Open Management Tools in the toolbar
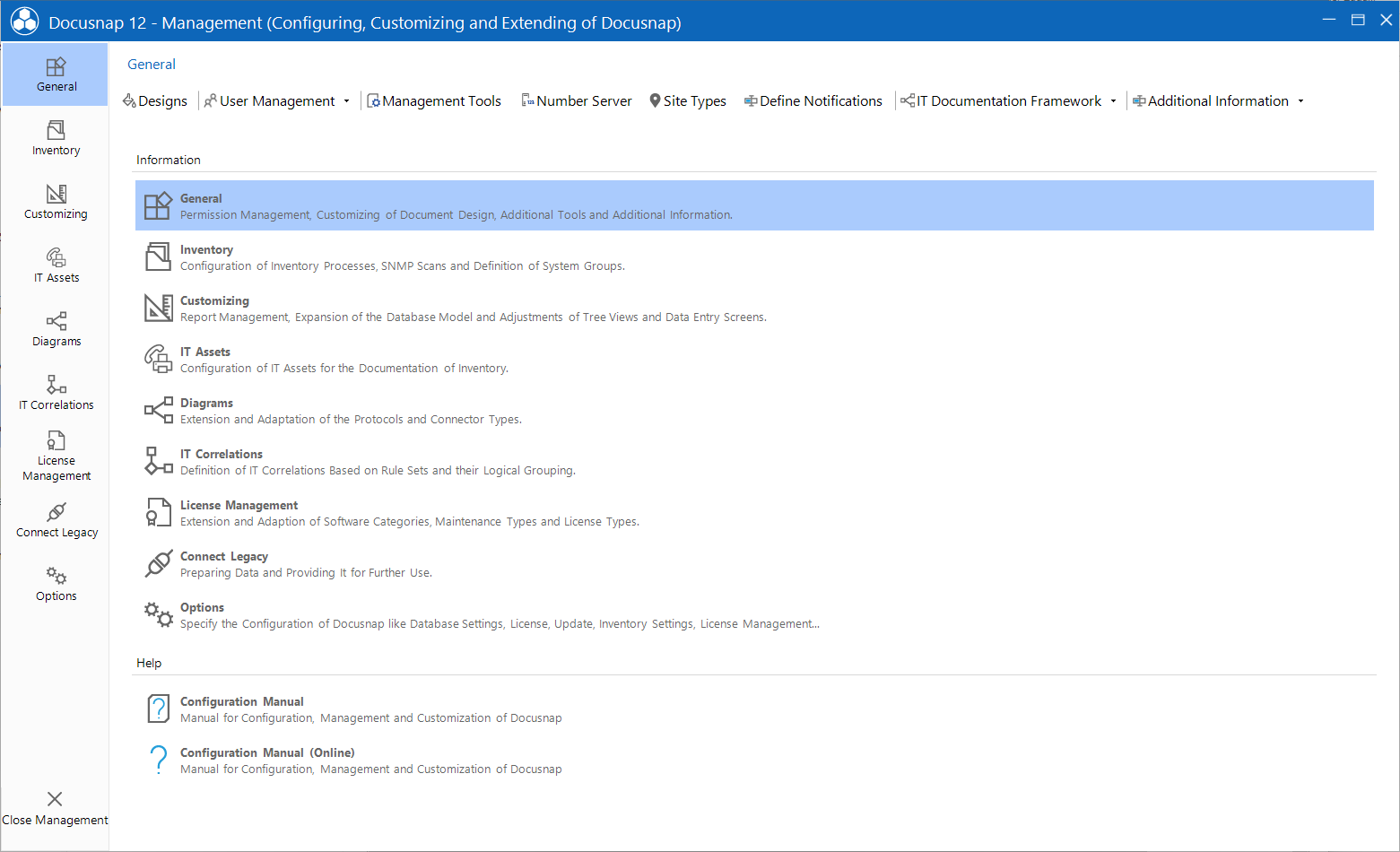This screenshot has width=1400, height=852. (x=434, y=101)
